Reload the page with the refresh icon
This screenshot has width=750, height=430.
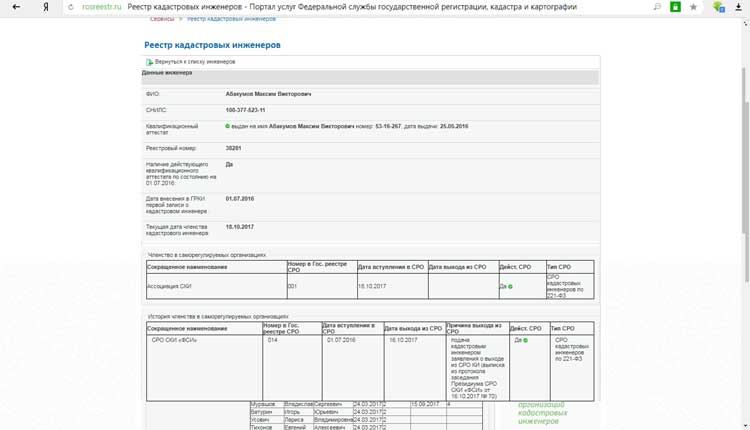pos(71,7)
